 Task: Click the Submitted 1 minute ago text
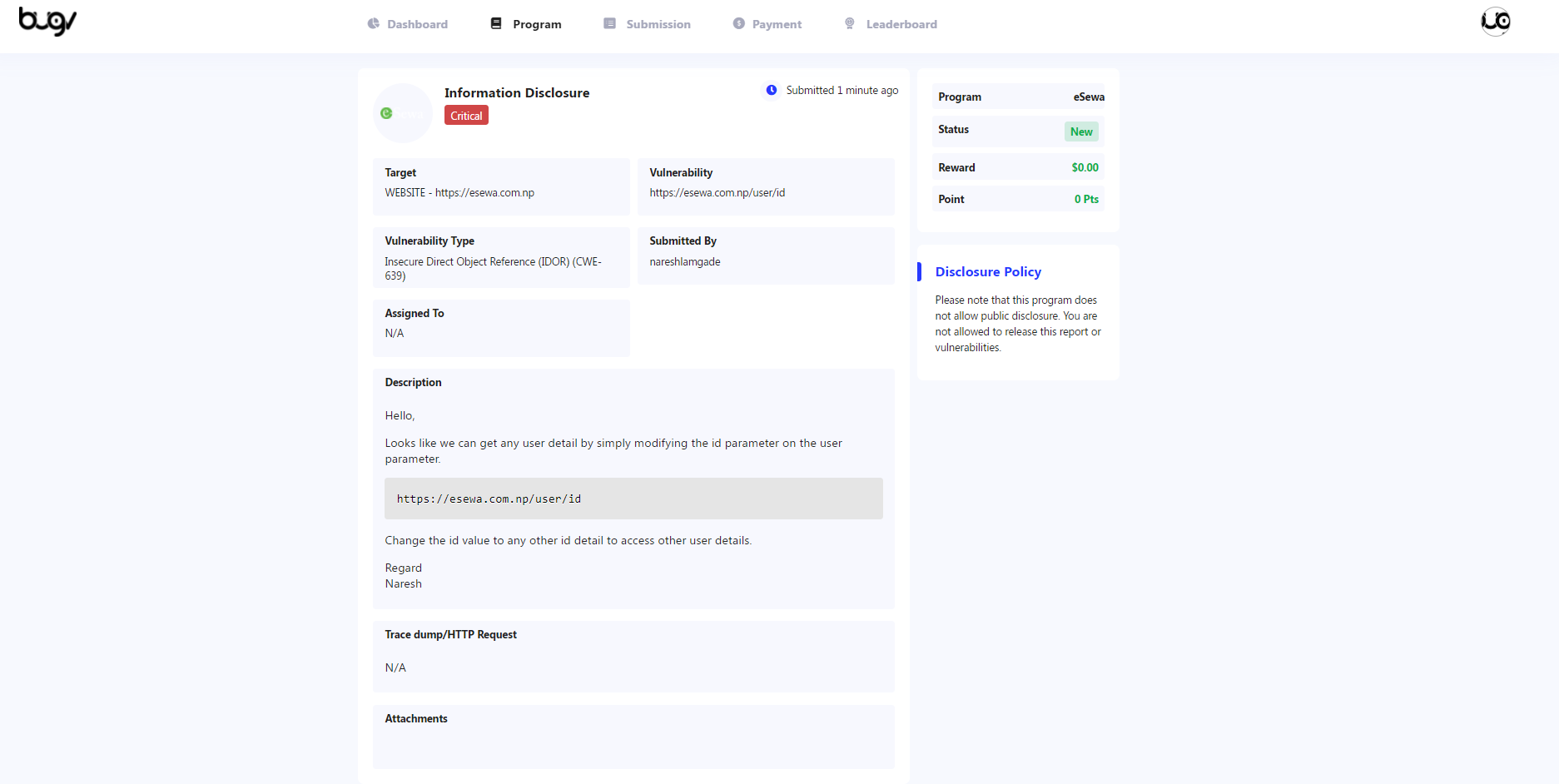click(842, 91)
